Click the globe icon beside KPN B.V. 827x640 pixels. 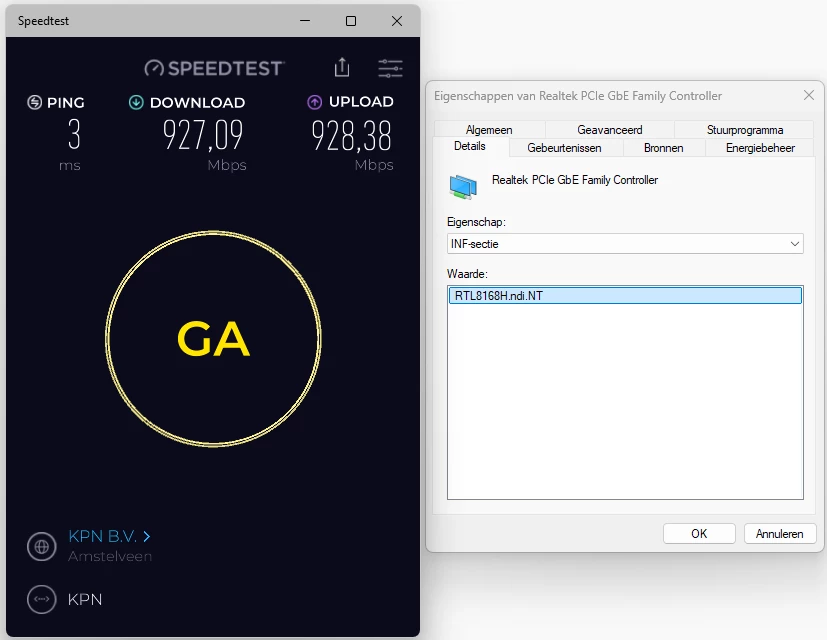click(42, 547)
